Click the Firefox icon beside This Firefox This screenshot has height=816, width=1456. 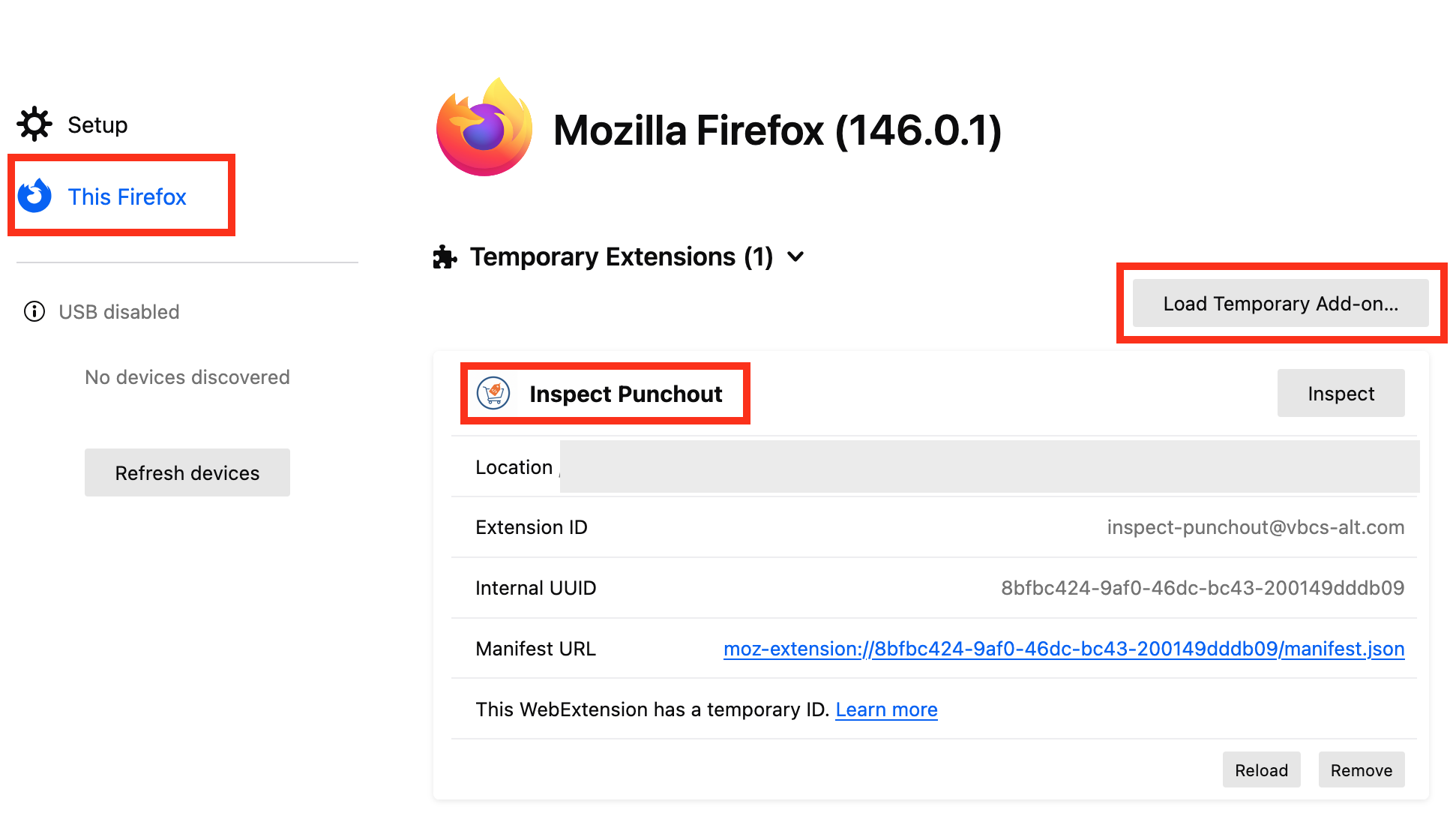click(34, 196)
